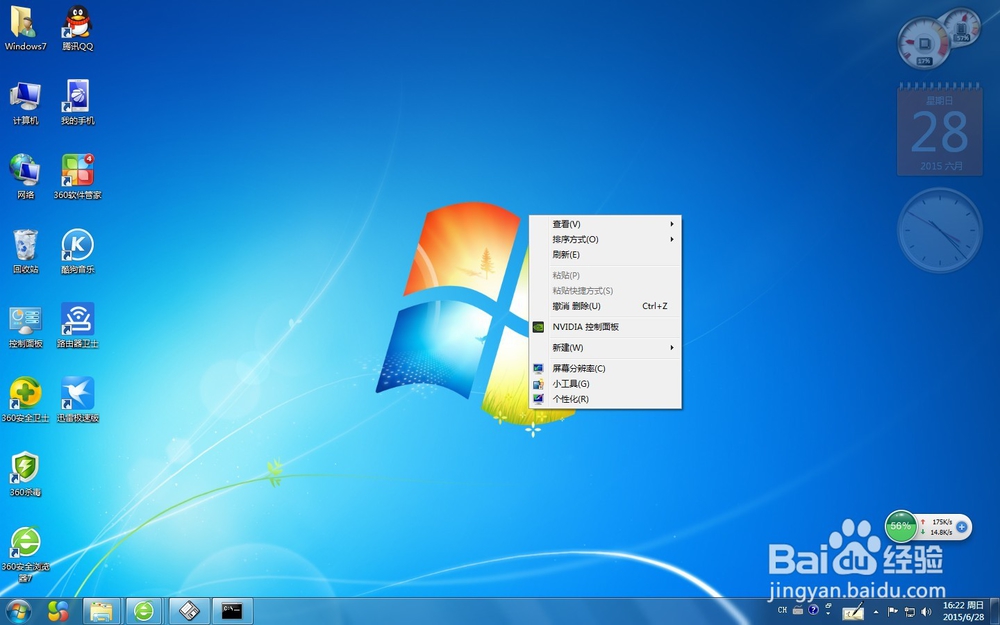The image size is (1000, 625).
Task: Open NVIDIA 控制面板 from context menu
Action: (605, 327)
